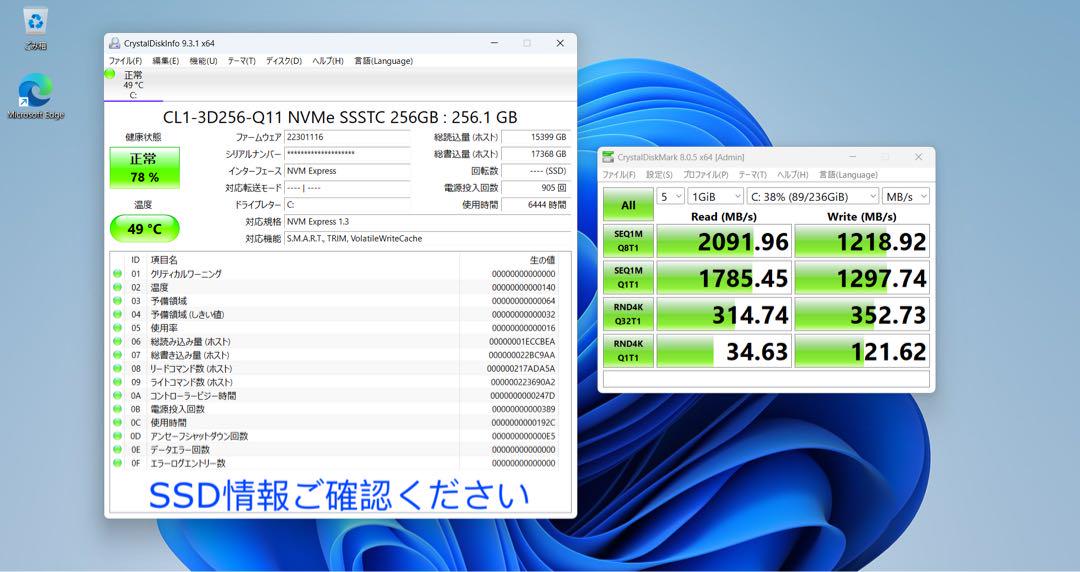Click the green disk status indicator above C:
The image size is (1080, 572).
pos(110,74)
